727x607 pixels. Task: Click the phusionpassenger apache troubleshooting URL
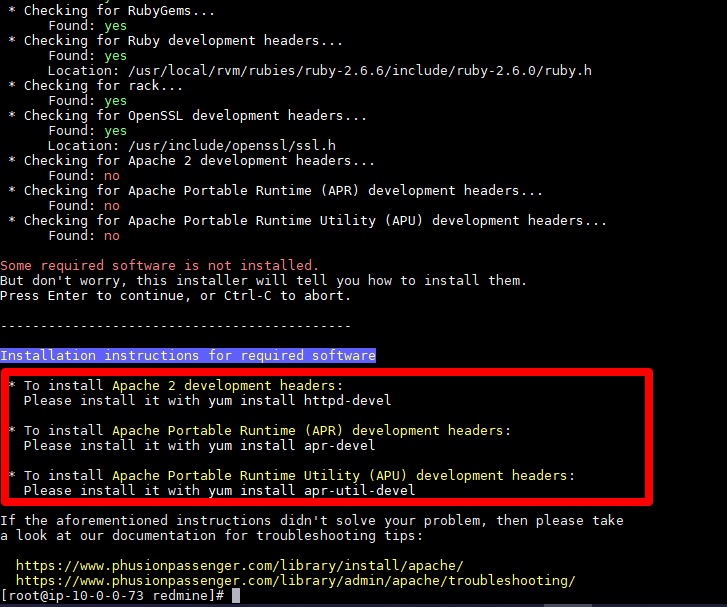295,581
